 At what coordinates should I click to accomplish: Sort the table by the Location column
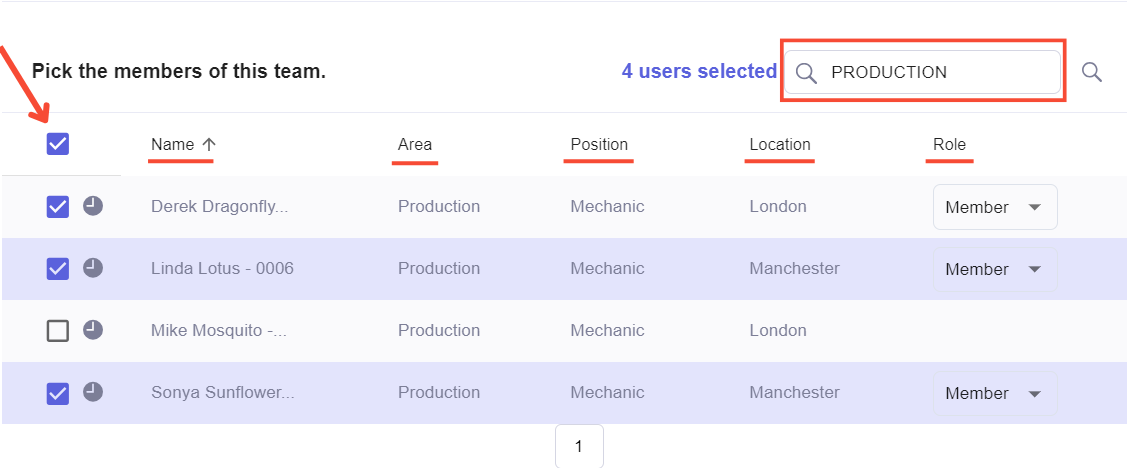pyautogui.click(x=780, y=144)
